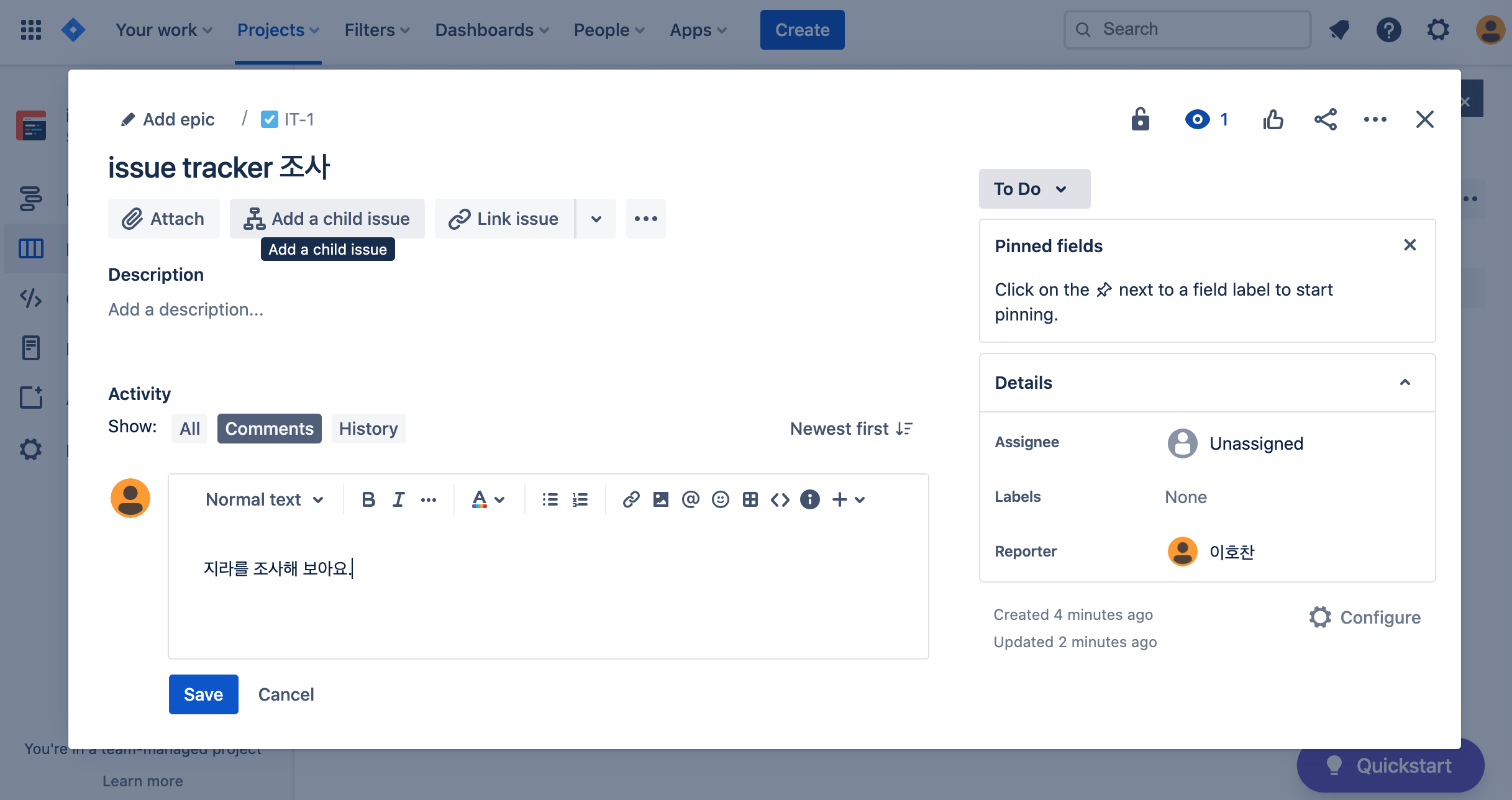Open the user profile avatar menu
Image resolution: width=1512 pixels, height=800 pixels.
(x=1490, y=30)
